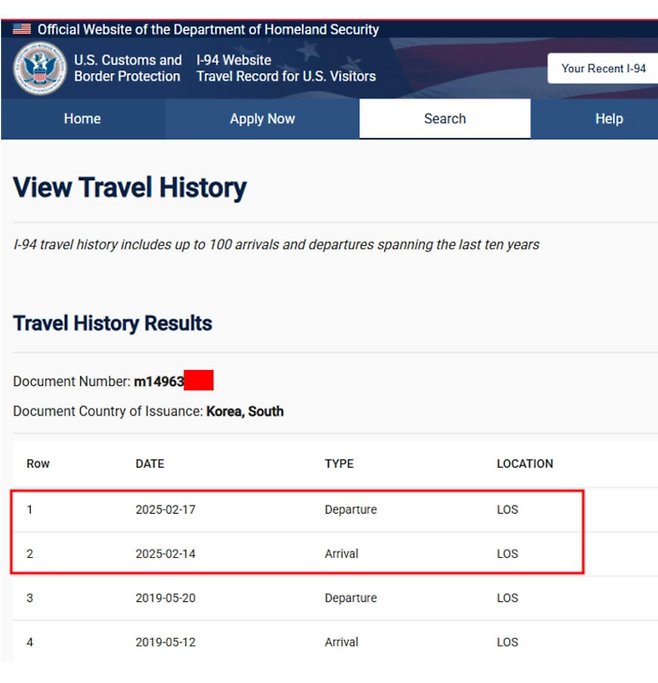Click the Official Website of Homeland Security banner text
The width and height of the screenshot is (658, 683).
208,30
